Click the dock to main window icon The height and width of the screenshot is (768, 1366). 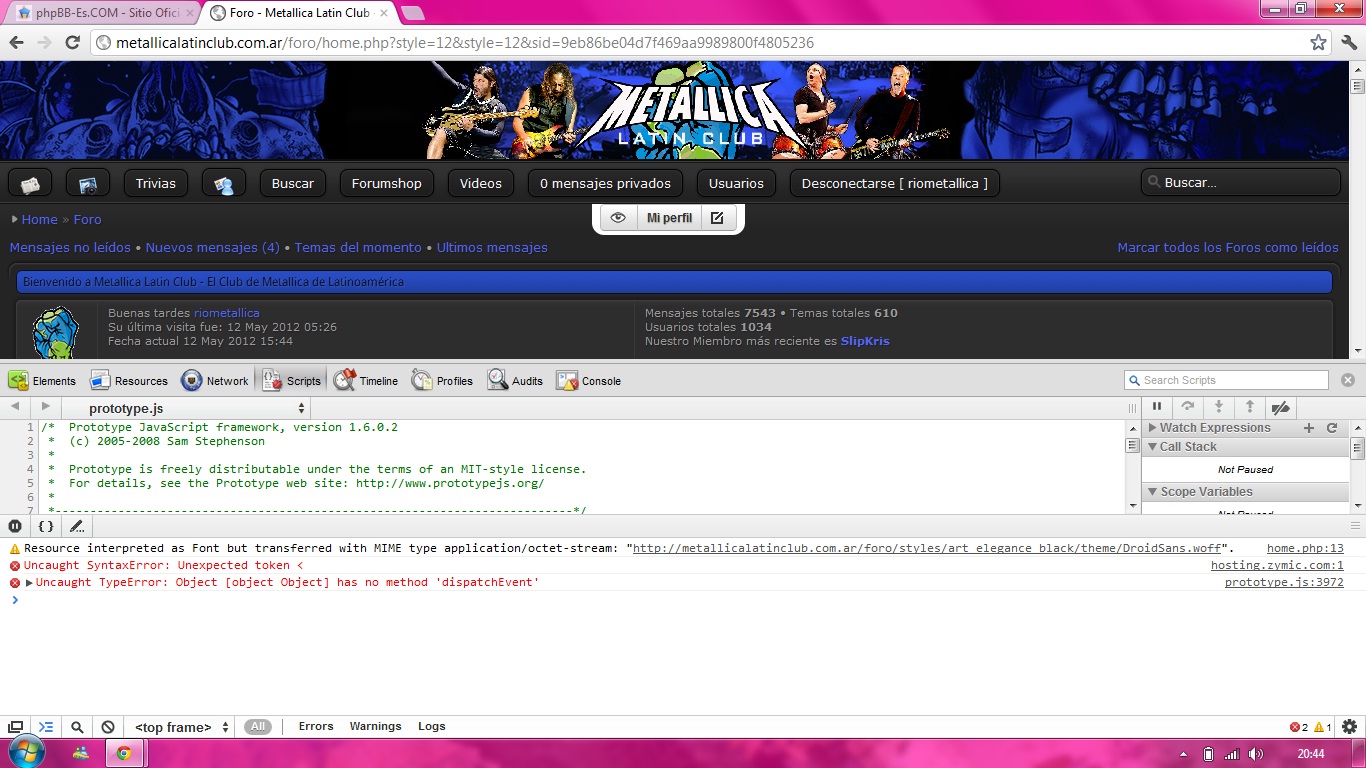[x=15, y=727]
